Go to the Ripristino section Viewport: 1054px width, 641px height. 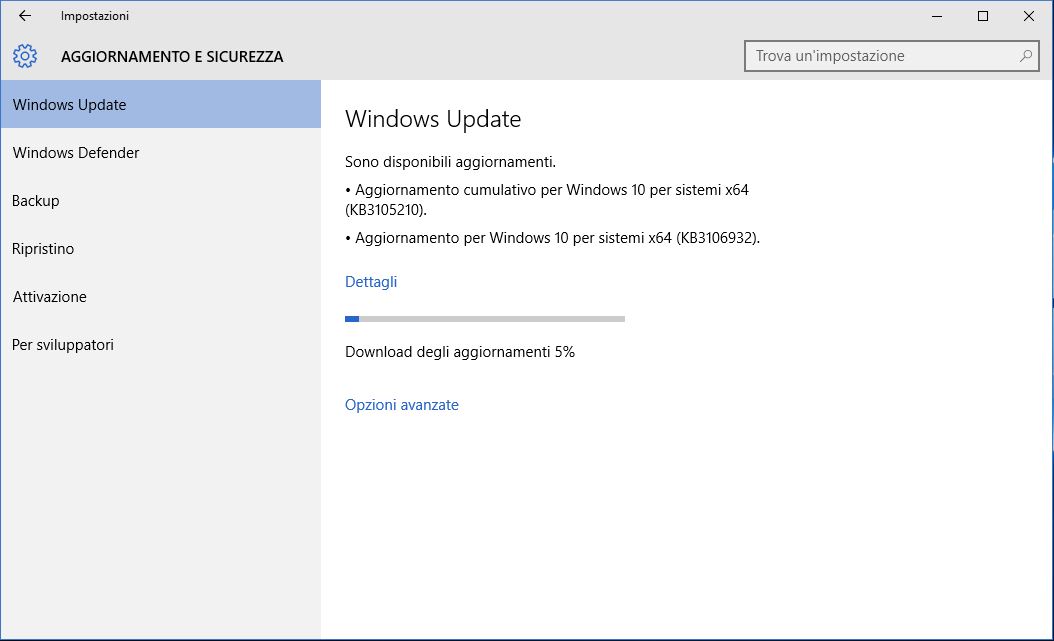click(161, 249)
